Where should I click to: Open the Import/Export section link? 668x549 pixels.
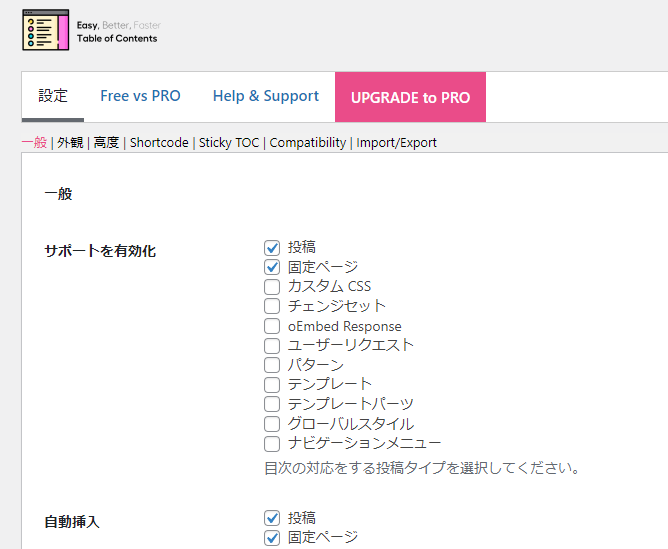coord(396,142)
